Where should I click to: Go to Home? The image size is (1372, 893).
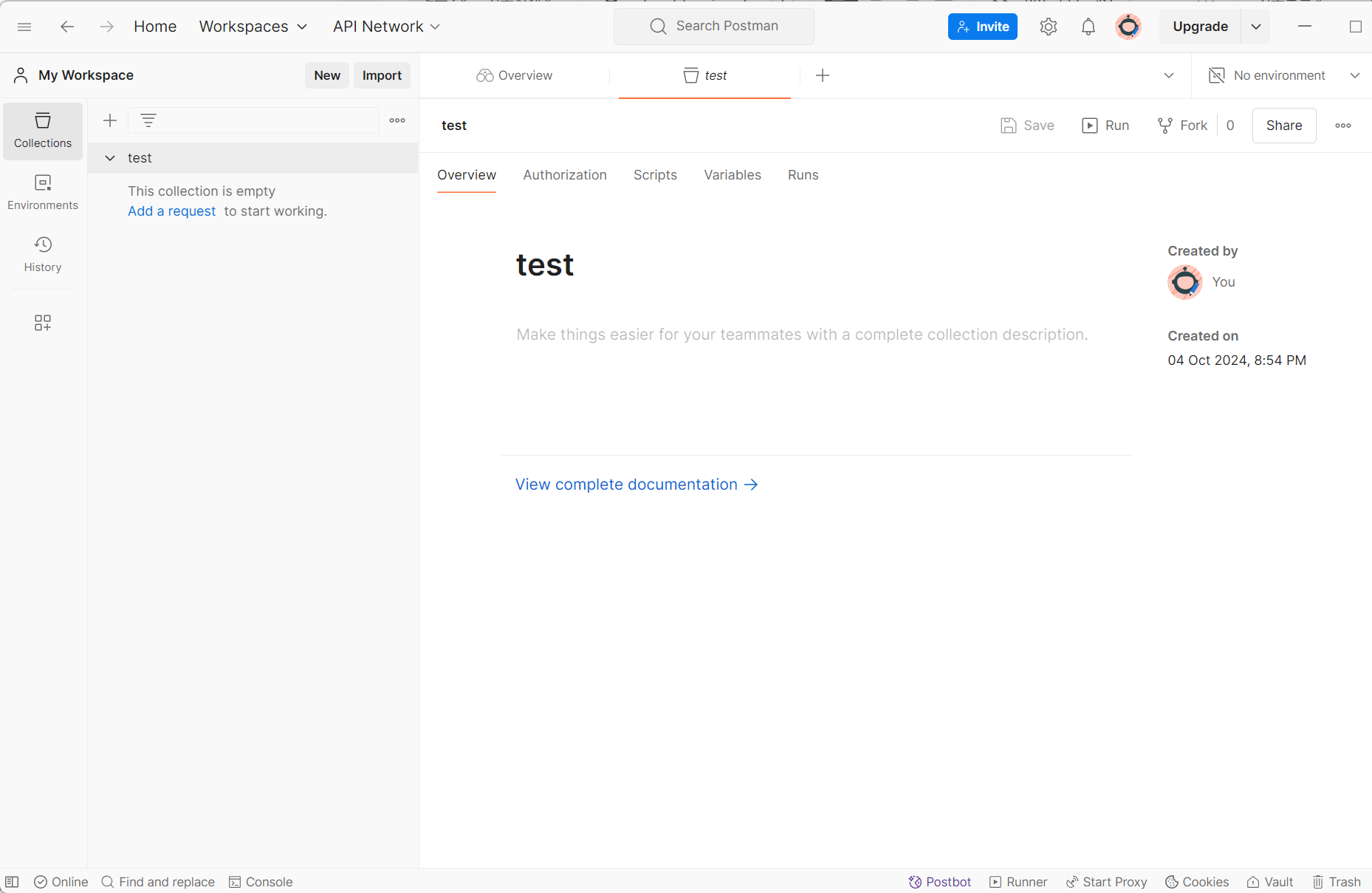(x=155, y=27)
